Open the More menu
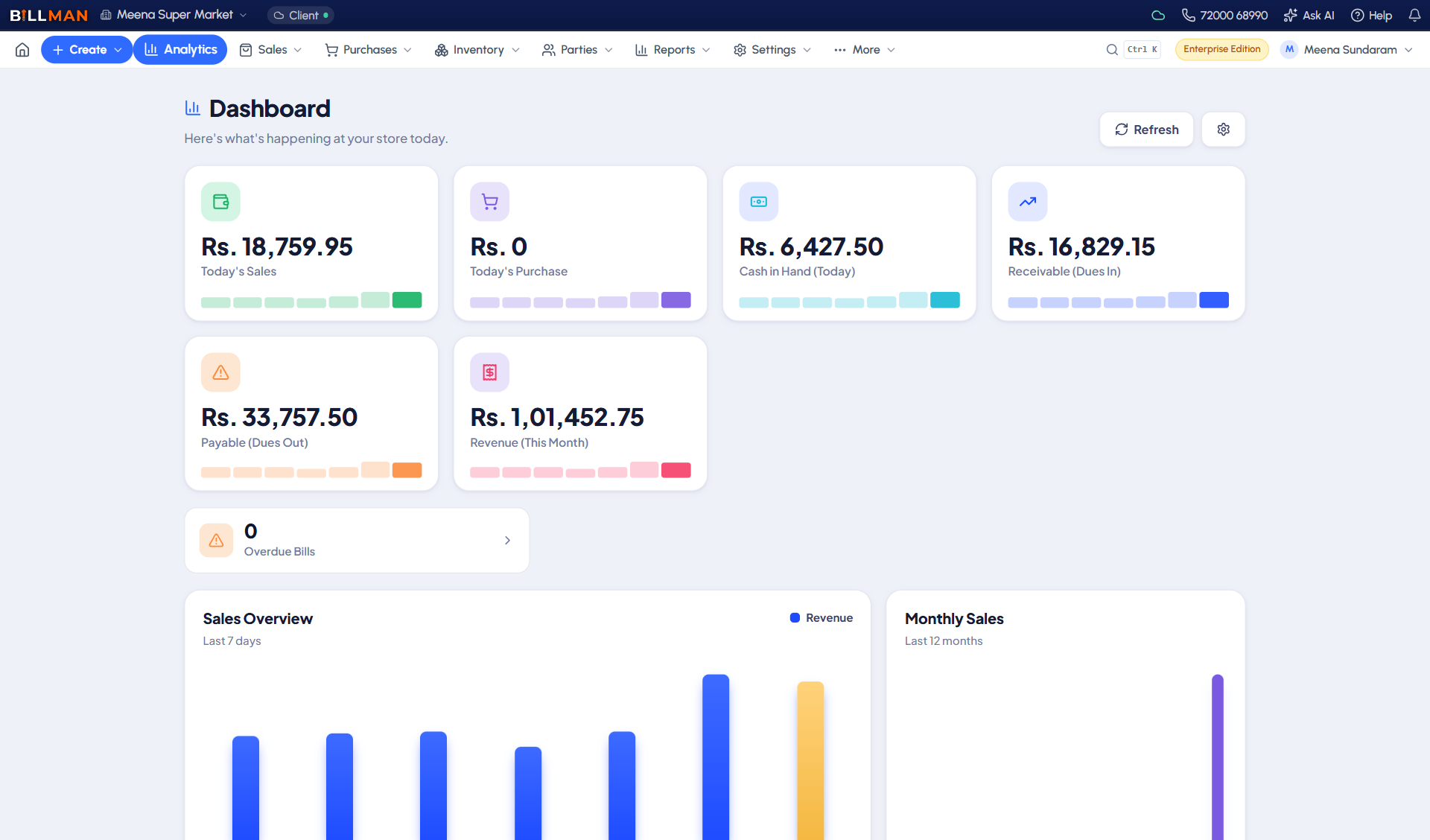The width and height of the screenshot is (1430, 840). 865,50
